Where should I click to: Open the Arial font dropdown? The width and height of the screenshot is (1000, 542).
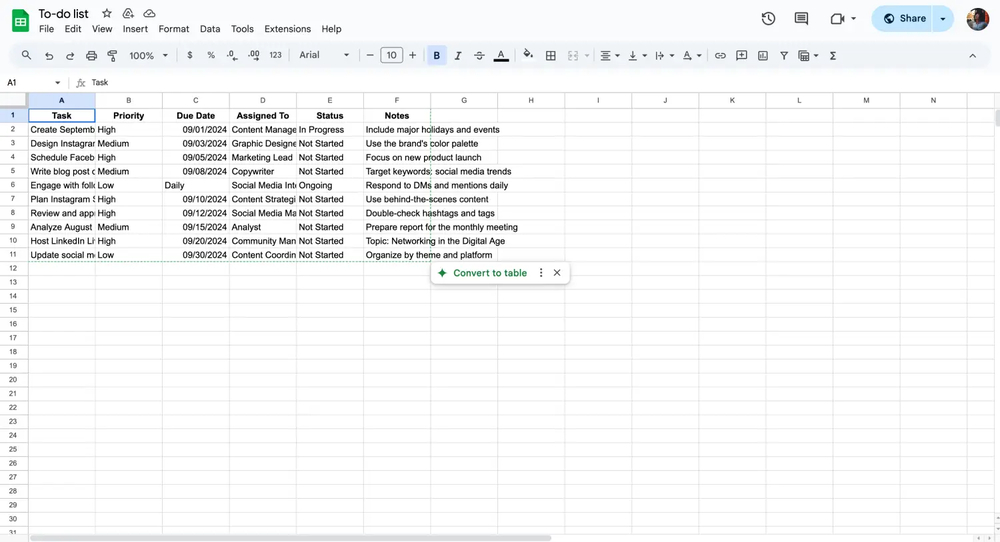point(324,56)
